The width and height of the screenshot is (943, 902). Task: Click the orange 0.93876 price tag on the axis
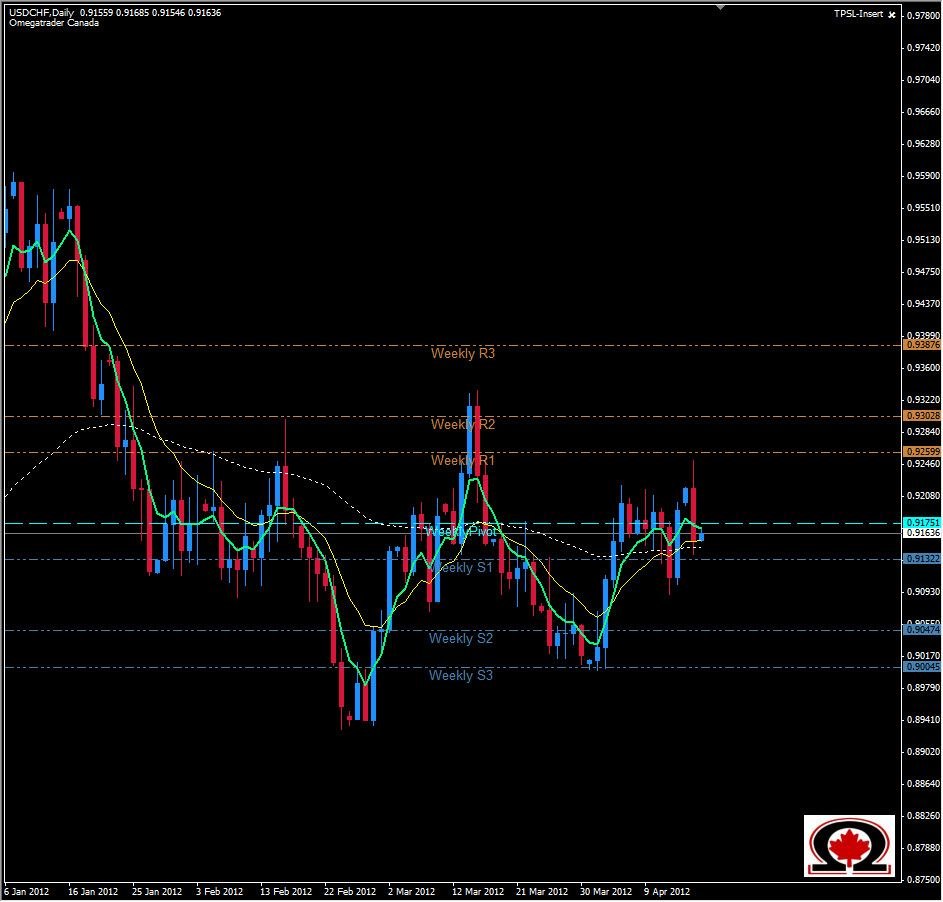921,345
